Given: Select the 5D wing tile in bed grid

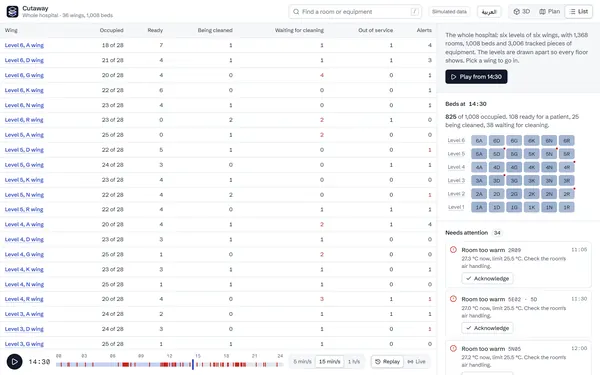Looking at the screenshot, I should (496, 154).
